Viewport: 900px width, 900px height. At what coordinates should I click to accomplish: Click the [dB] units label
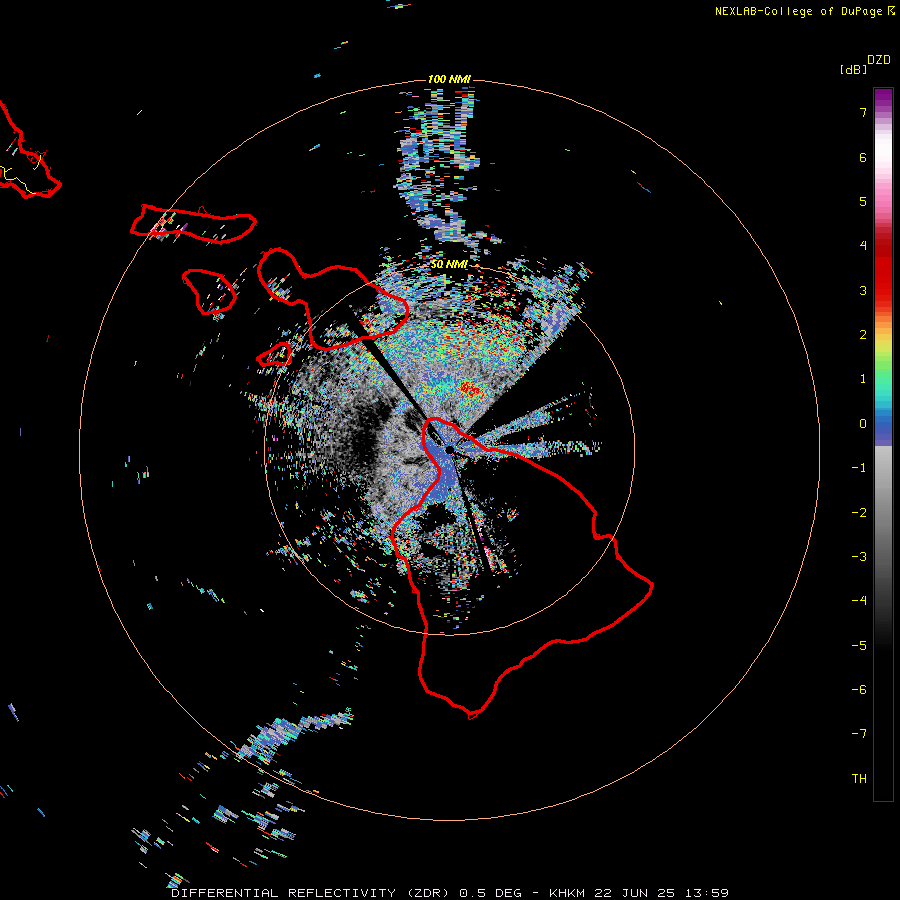coord(853,69)
